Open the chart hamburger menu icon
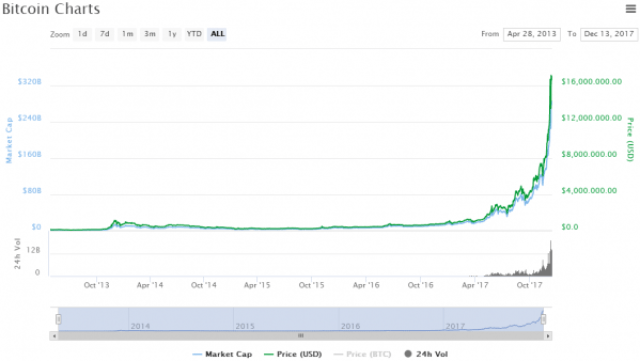This screenshot has width=640, height=361. [631, 8]
